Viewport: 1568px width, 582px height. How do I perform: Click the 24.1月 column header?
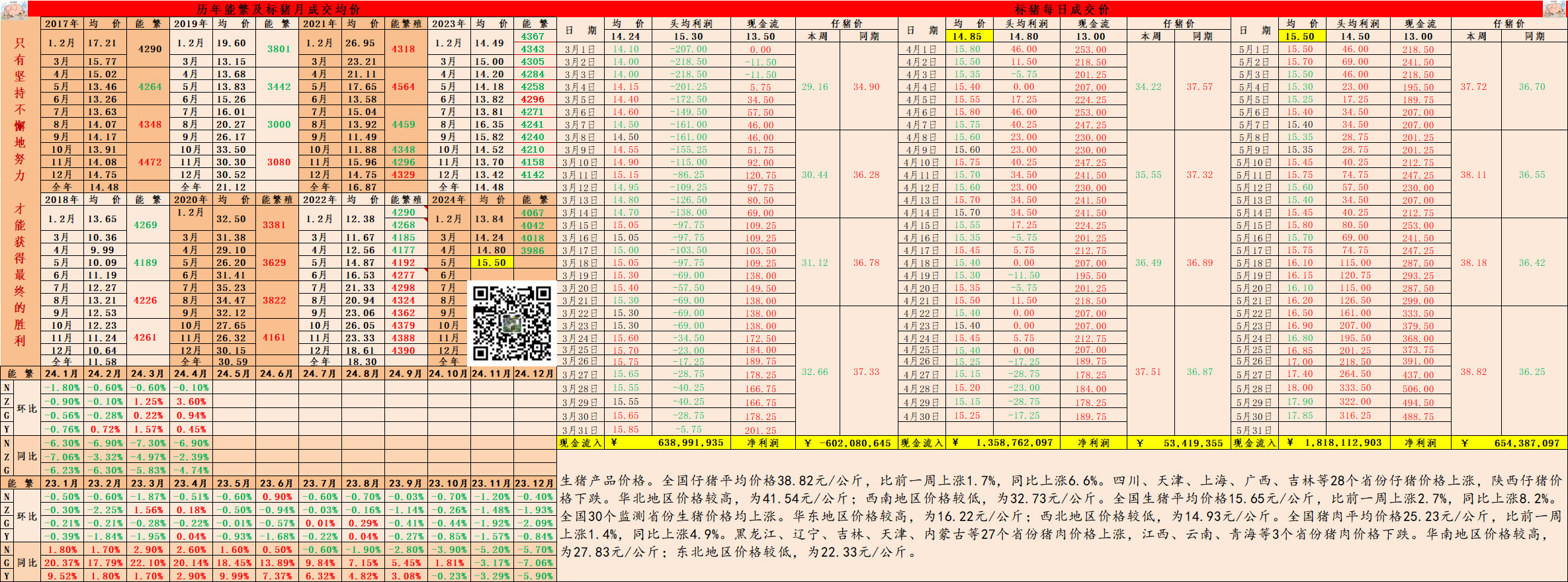coord(62,374)
